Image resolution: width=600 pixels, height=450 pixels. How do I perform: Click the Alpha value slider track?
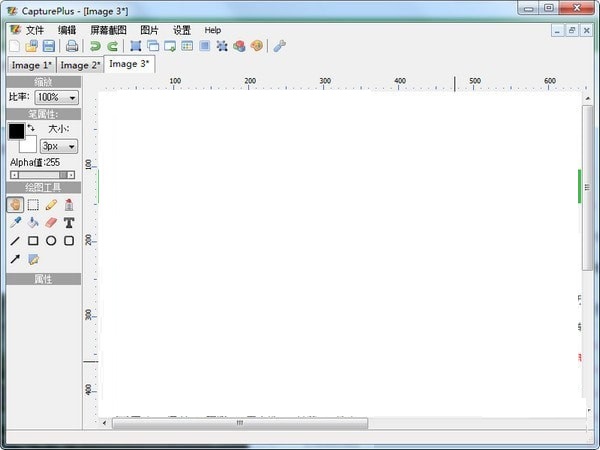tap(42, 175)
